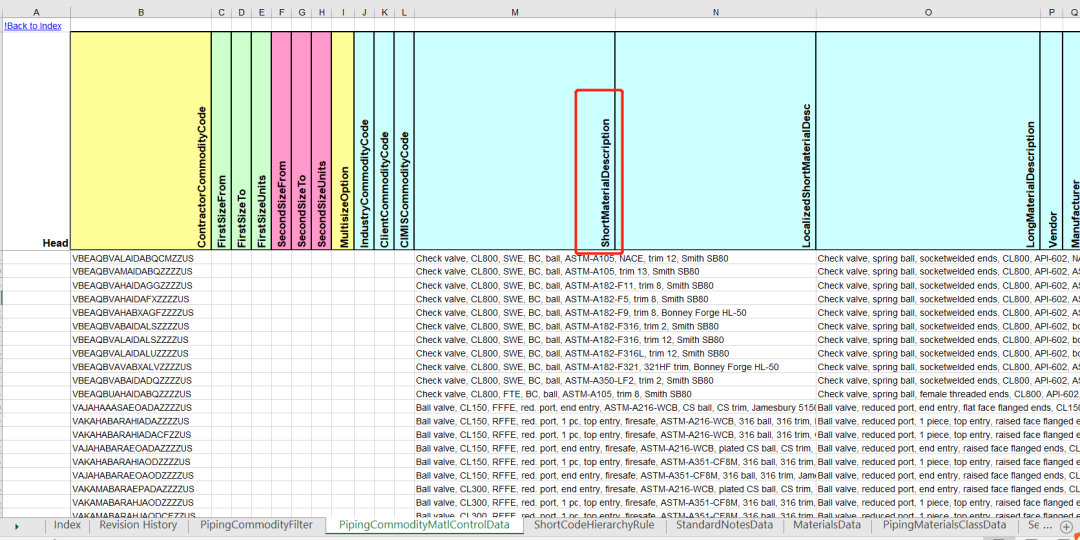
Task: Click the Manufacturer header cell
Action: 1072,141
